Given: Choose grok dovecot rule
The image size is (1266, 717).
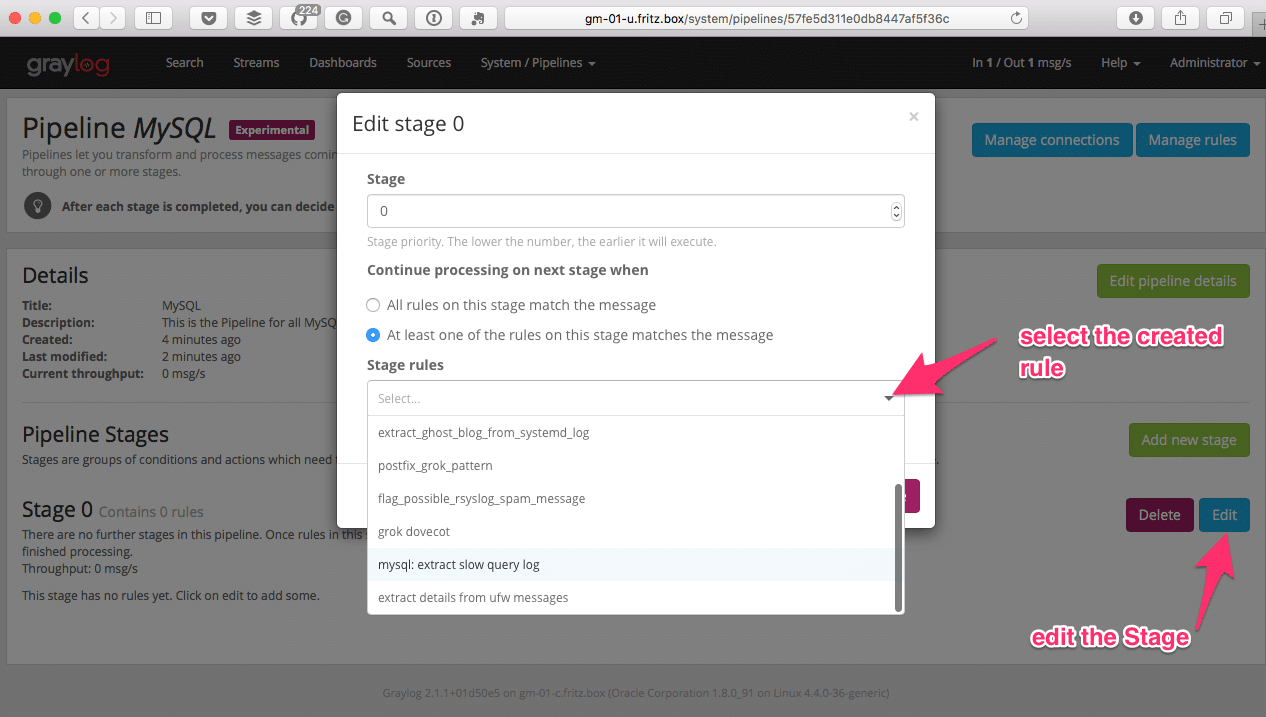Looking at the screenshot, I should pos(635,532).
